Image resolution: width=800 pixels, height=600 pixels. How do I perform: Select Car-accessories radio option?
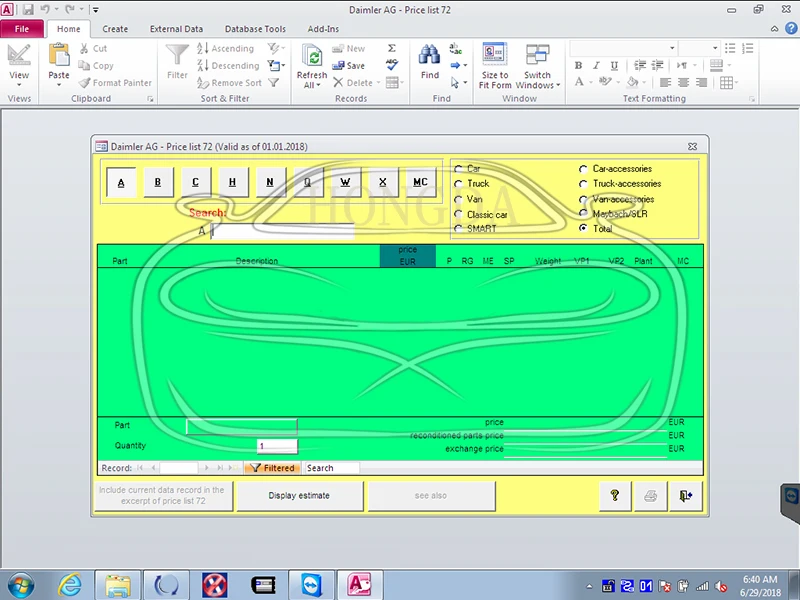coord(583,169)
